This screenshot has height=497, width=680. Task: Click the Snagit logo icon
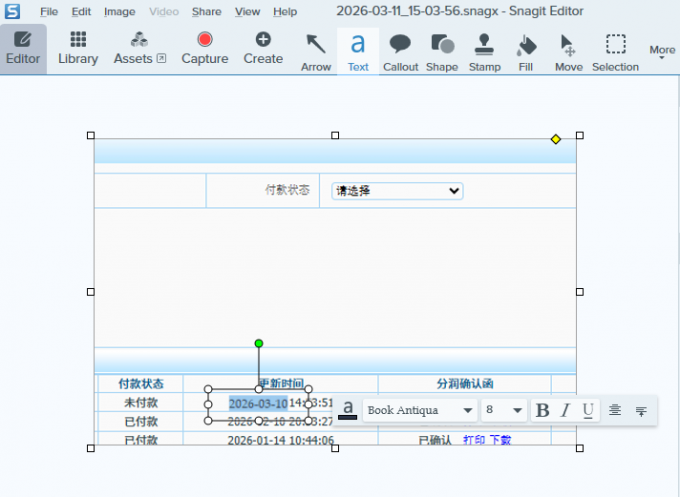(13, 11)
